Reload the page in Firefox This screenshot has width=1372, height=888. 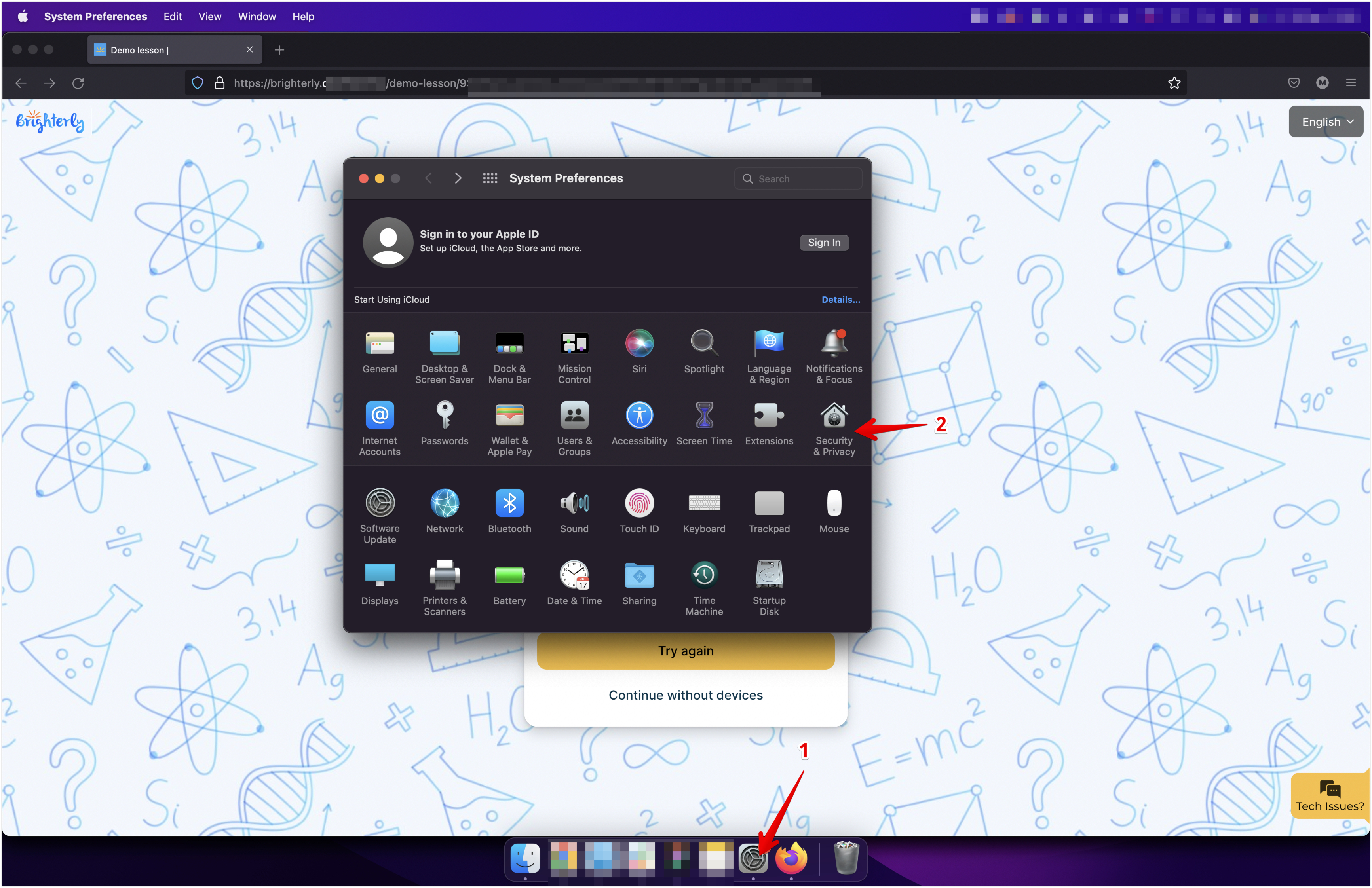click(78, 83)
